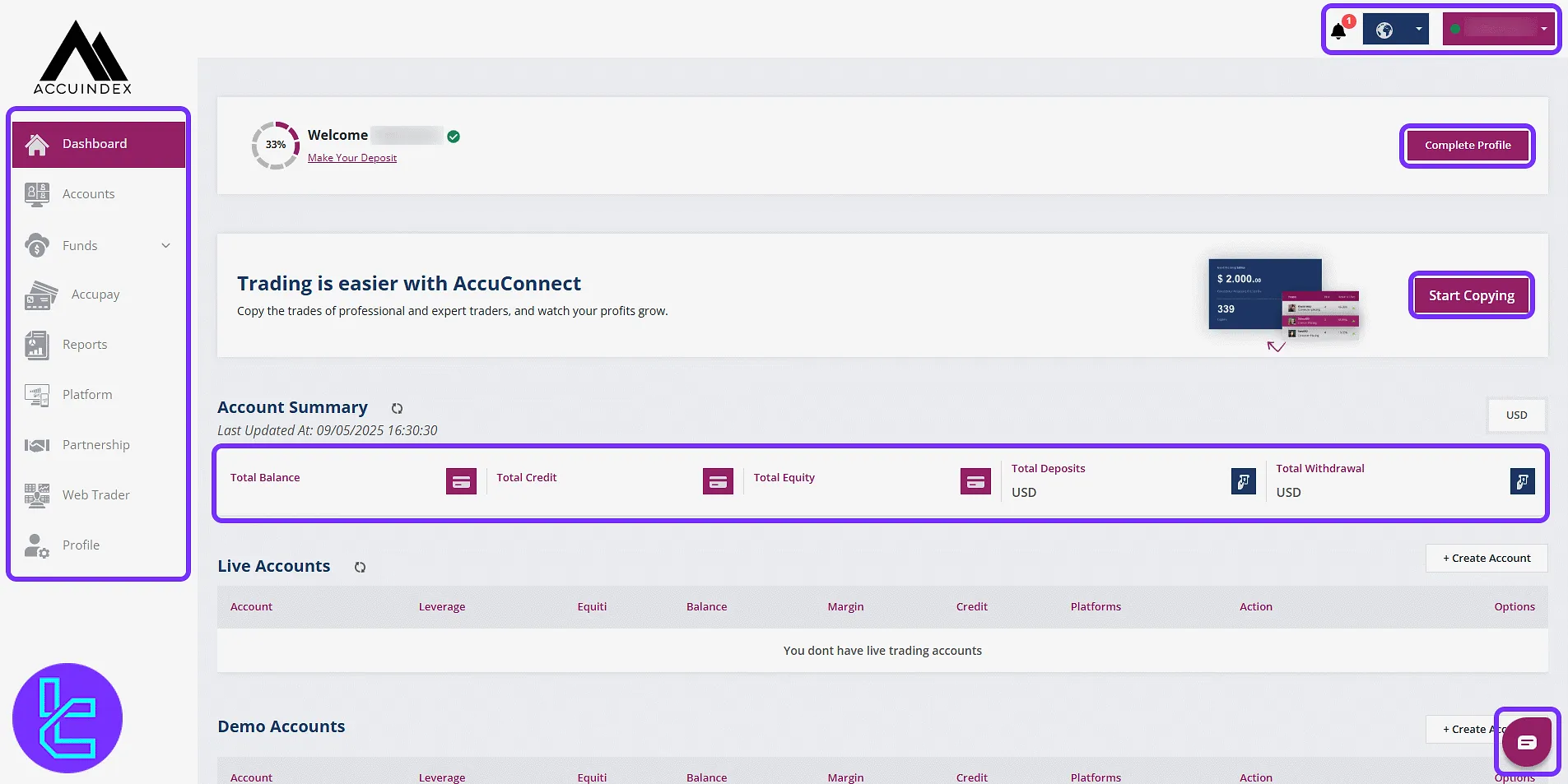Refresh the Account Summary

(397, 409)
